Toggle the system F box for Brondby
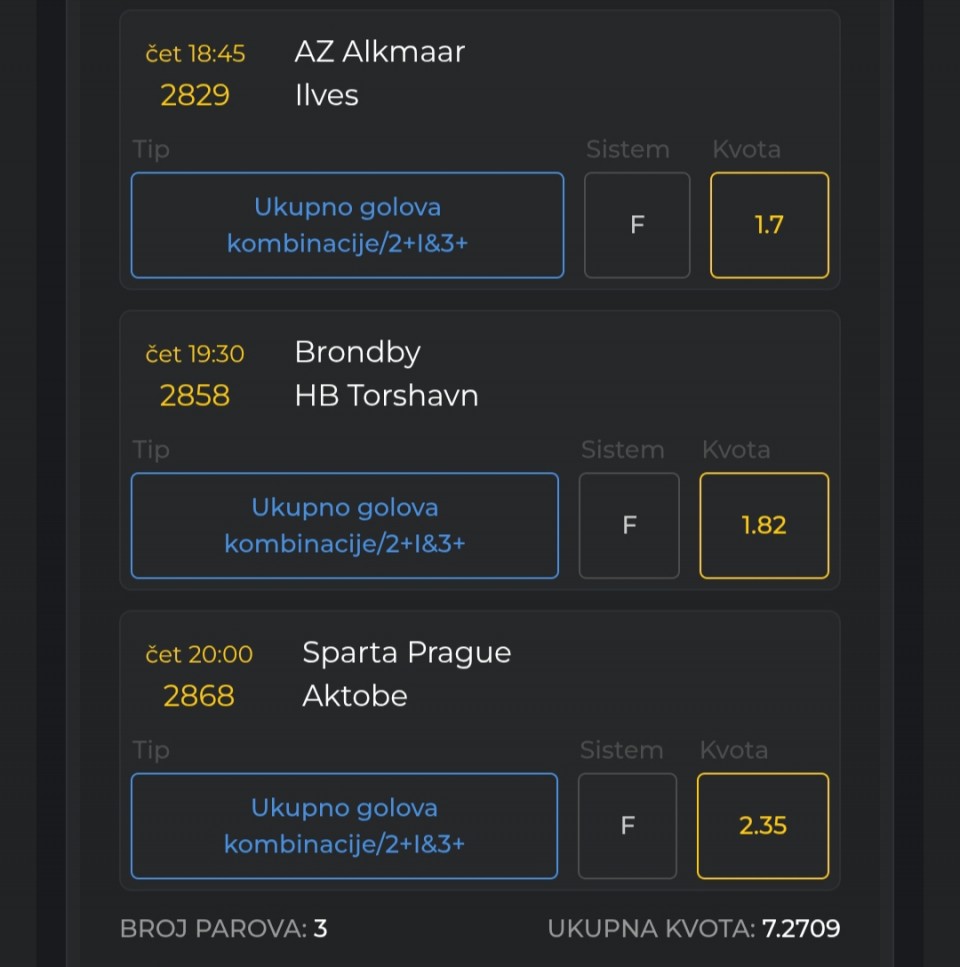Viewport: 960px width, 967px height. pyautogui.click(x=629, y=525)
